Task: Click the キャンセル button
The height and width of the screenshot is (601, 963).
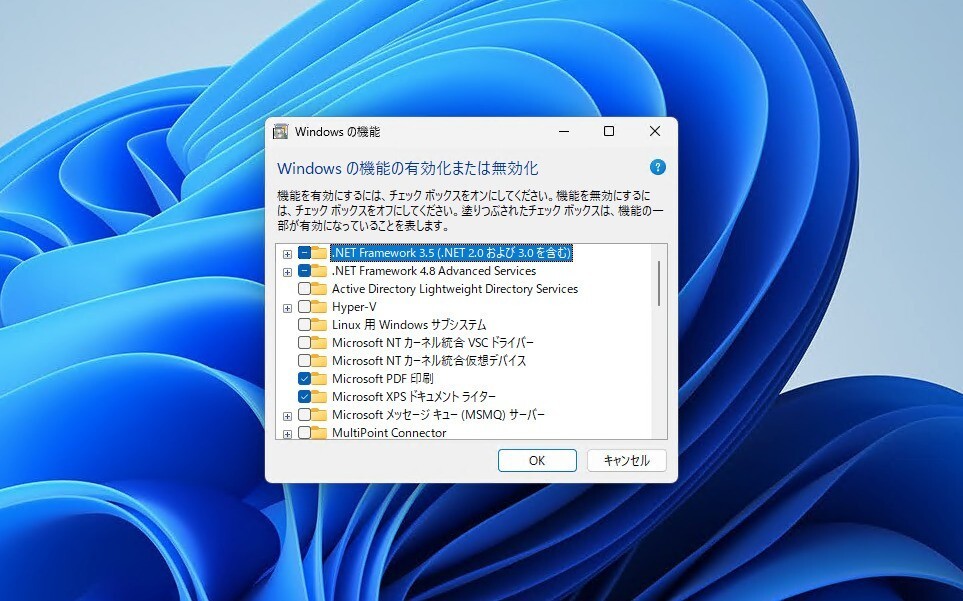Action: pyautogui.click(x=626, y=460)
